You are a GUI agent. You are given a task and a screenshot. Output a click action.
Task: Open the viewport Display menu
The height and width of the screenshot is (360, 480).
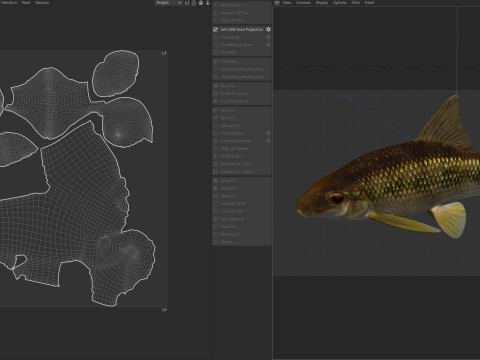[322, 3]
